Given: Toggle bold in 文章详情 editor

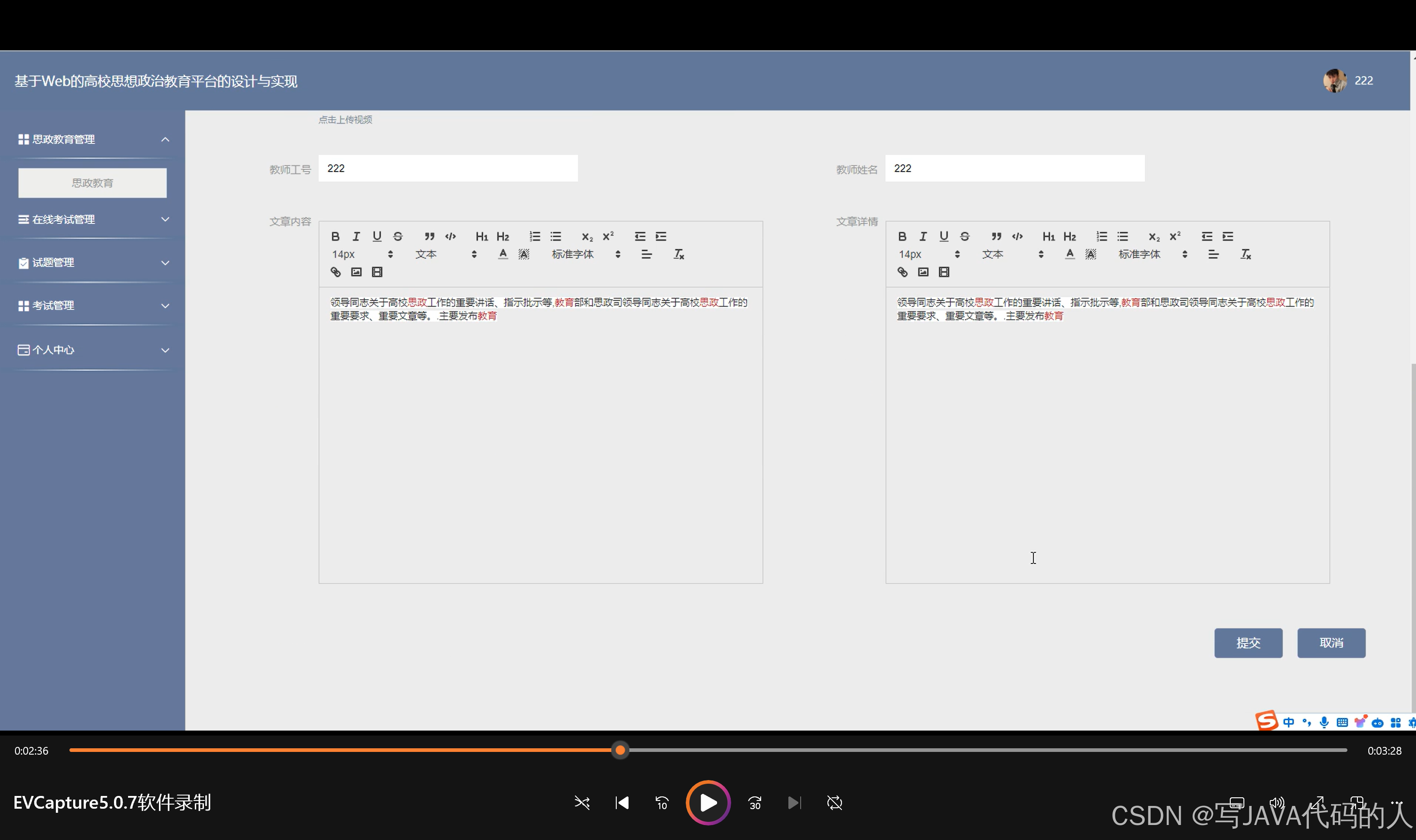Looking at the screenshot, I should coord(902,237).
